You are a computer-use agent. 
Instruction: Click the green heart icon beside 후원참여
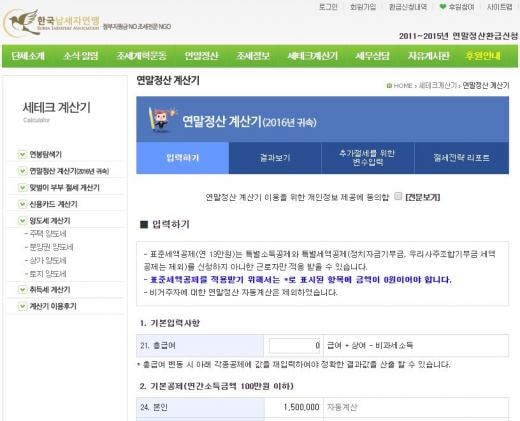point(443,7)
